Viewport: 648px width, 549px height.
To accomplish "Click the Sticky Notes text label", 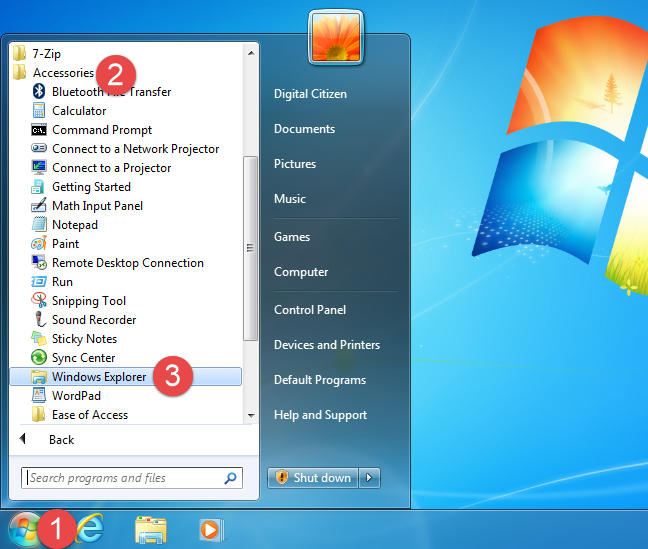I will coord(84,339).
